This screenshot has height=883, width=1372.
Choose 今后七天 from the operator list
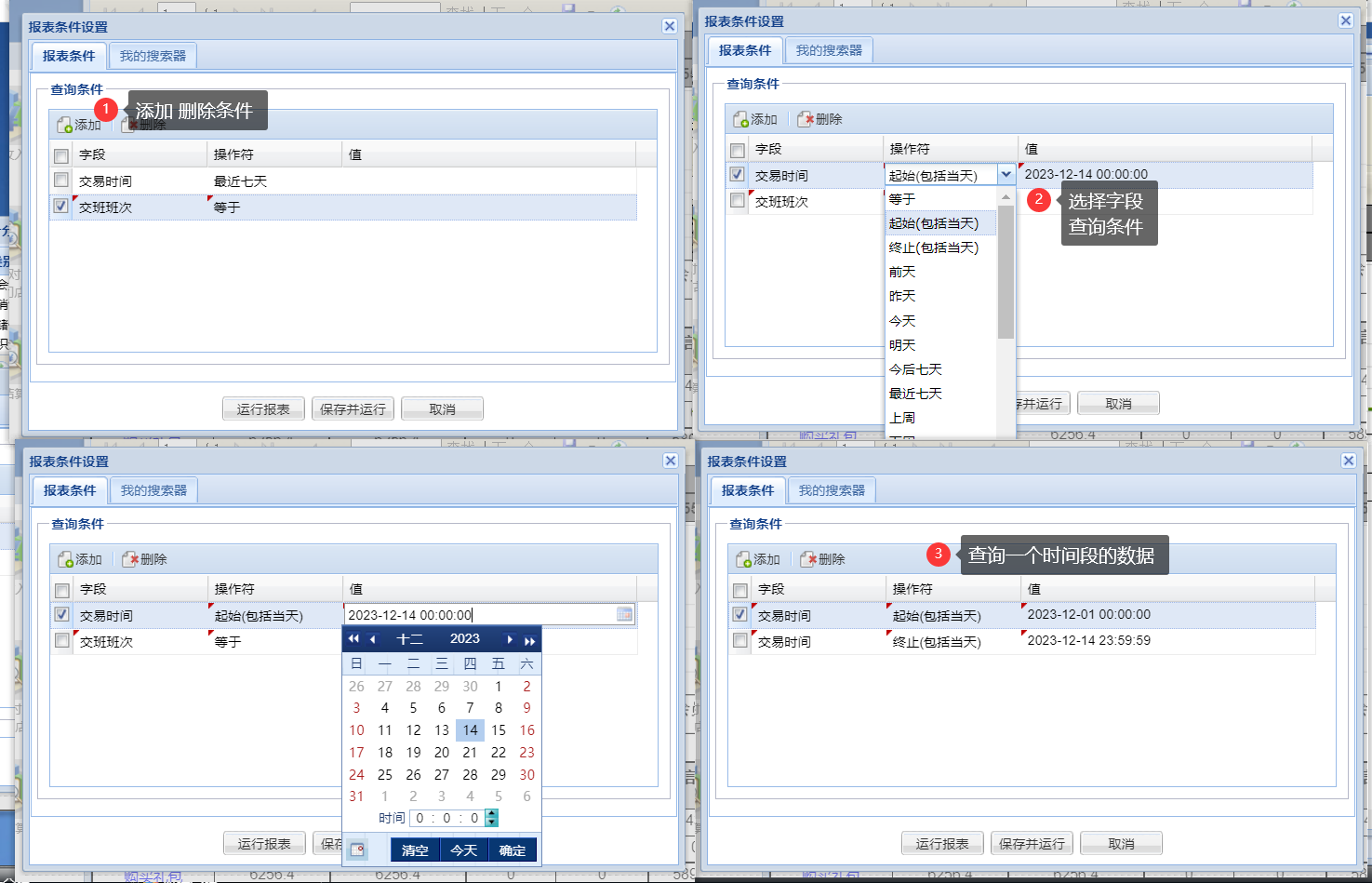click(915, 369)
